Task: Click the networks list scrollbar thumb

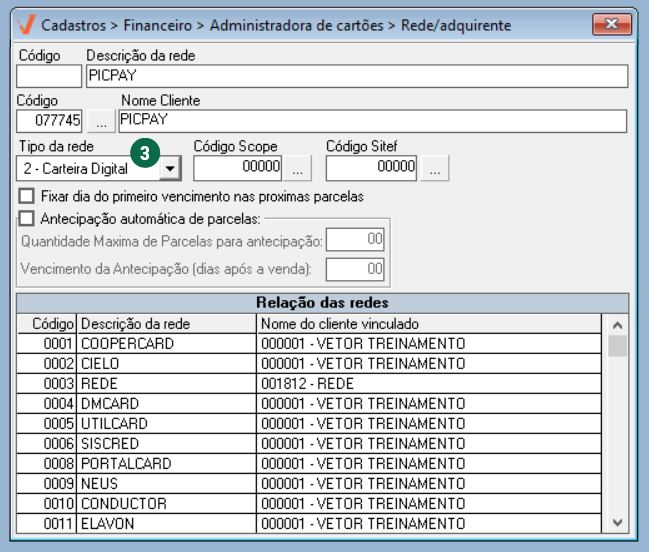Action: click(617, 346)
